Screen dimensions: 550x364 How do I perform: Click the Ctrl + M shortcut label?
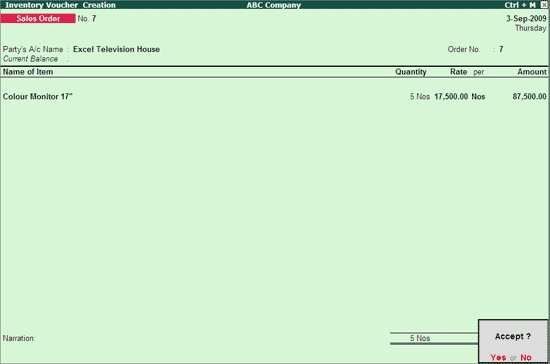tap(520, 5)
